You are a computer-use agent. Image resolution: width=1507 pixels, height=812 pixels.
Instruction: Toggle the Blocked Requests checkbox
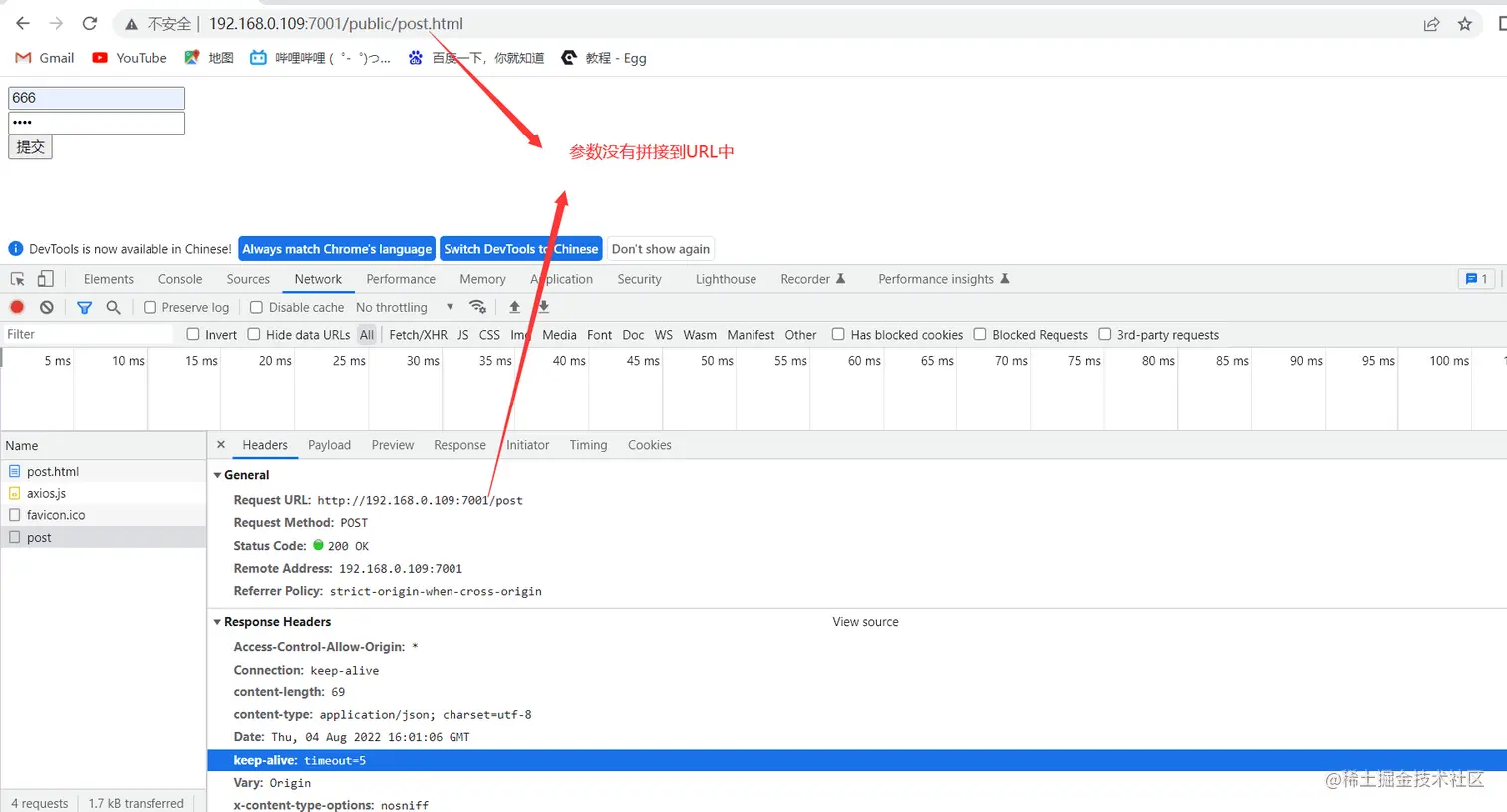coord(980,335)
